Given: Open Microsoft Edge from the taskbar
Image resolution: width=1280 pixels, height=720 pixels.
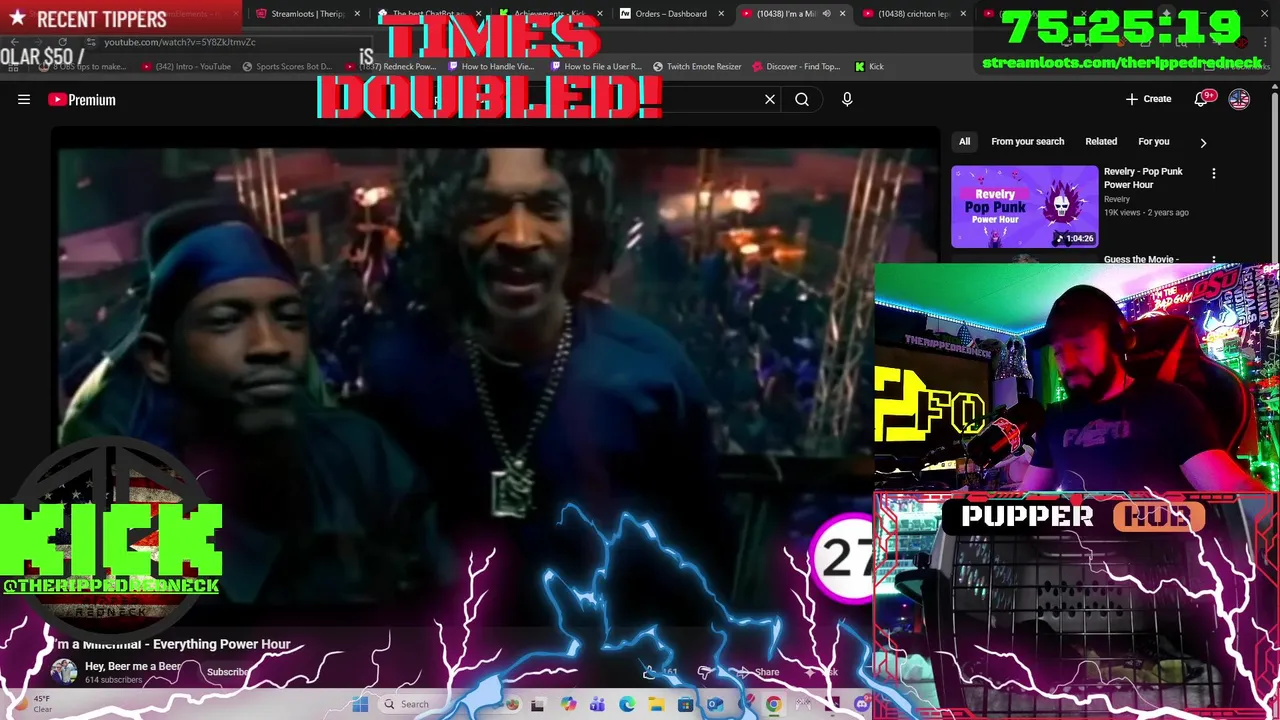Looking at the screenshot, I should click(x=627, y=704).
